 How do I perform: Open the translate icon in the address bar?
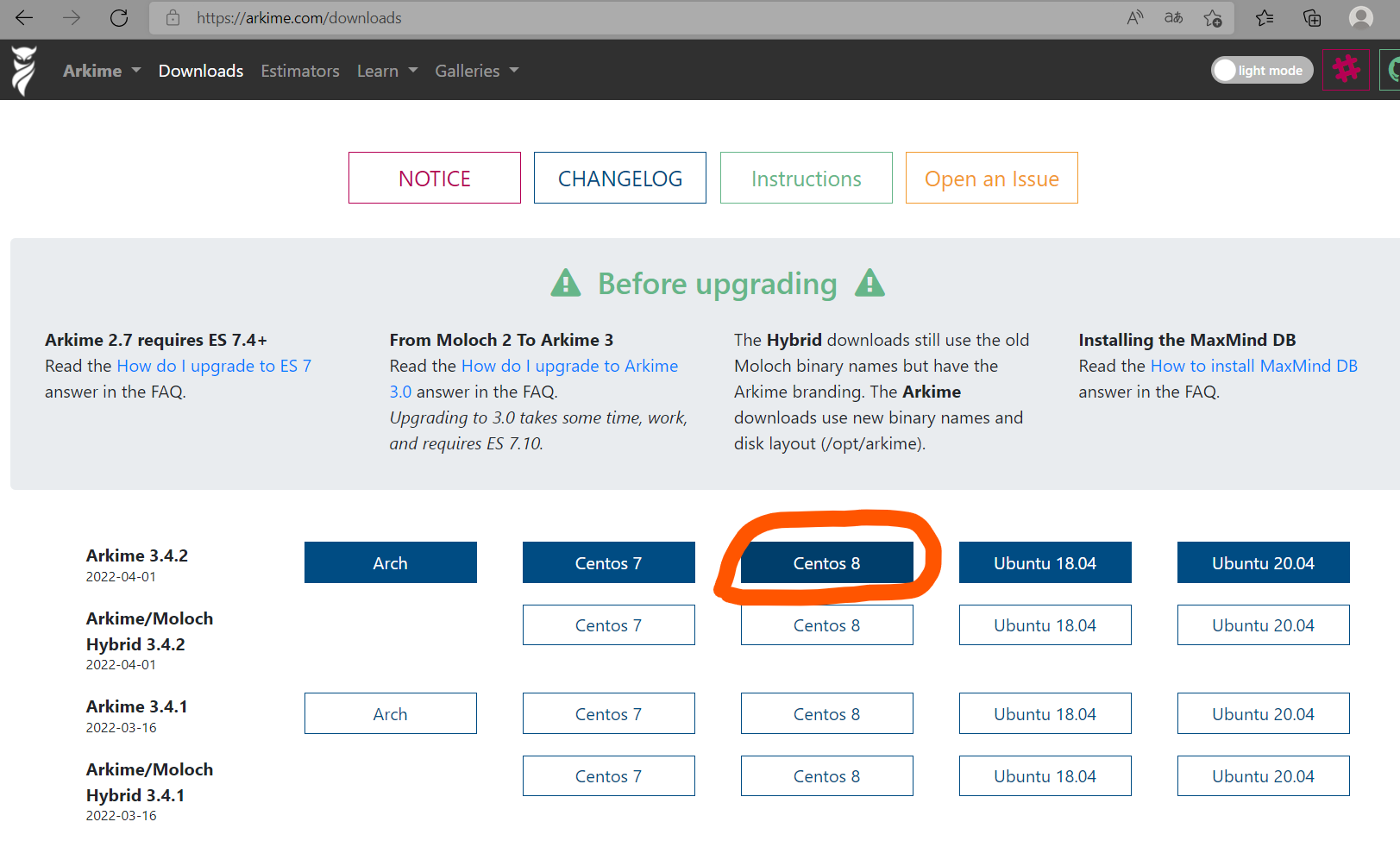1173,17
